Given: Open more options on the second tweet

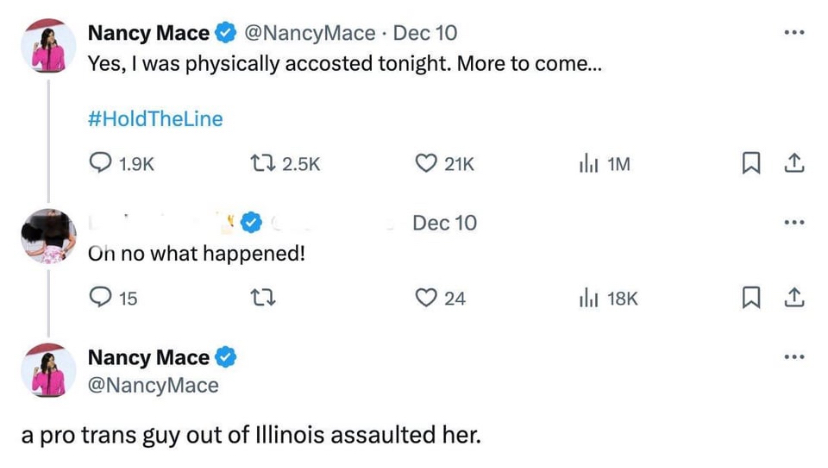Looking at the screenshot, I should point(794,222).
